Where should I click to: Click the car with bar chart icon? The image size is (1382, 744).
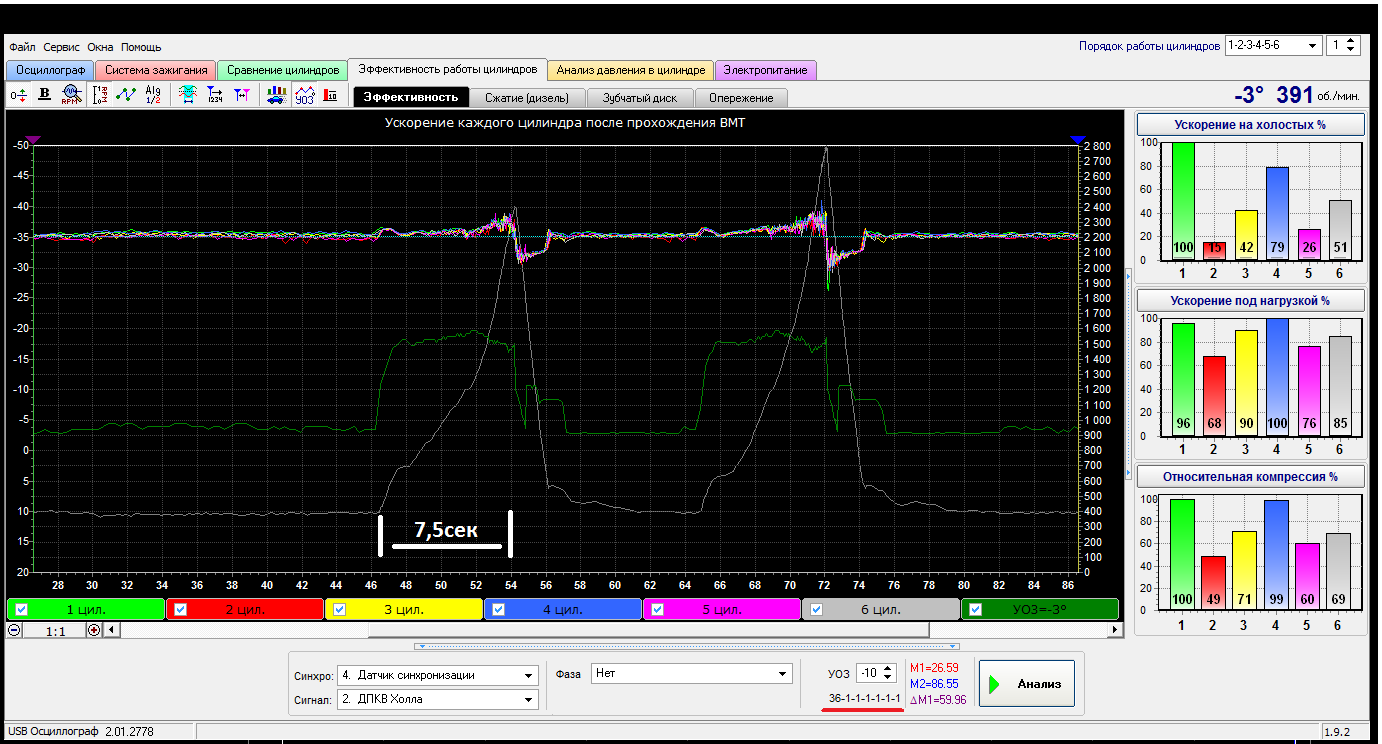tap(276, 95)
